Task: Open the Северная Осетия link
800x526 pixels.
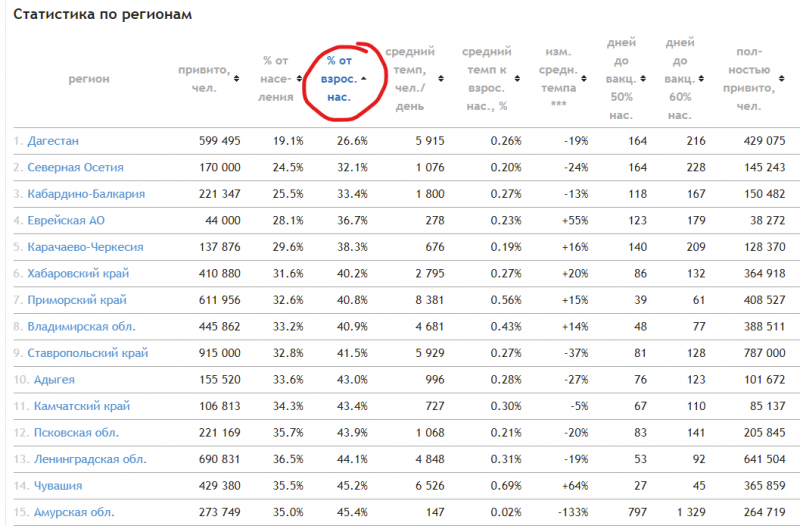Action: coord(76,167)
